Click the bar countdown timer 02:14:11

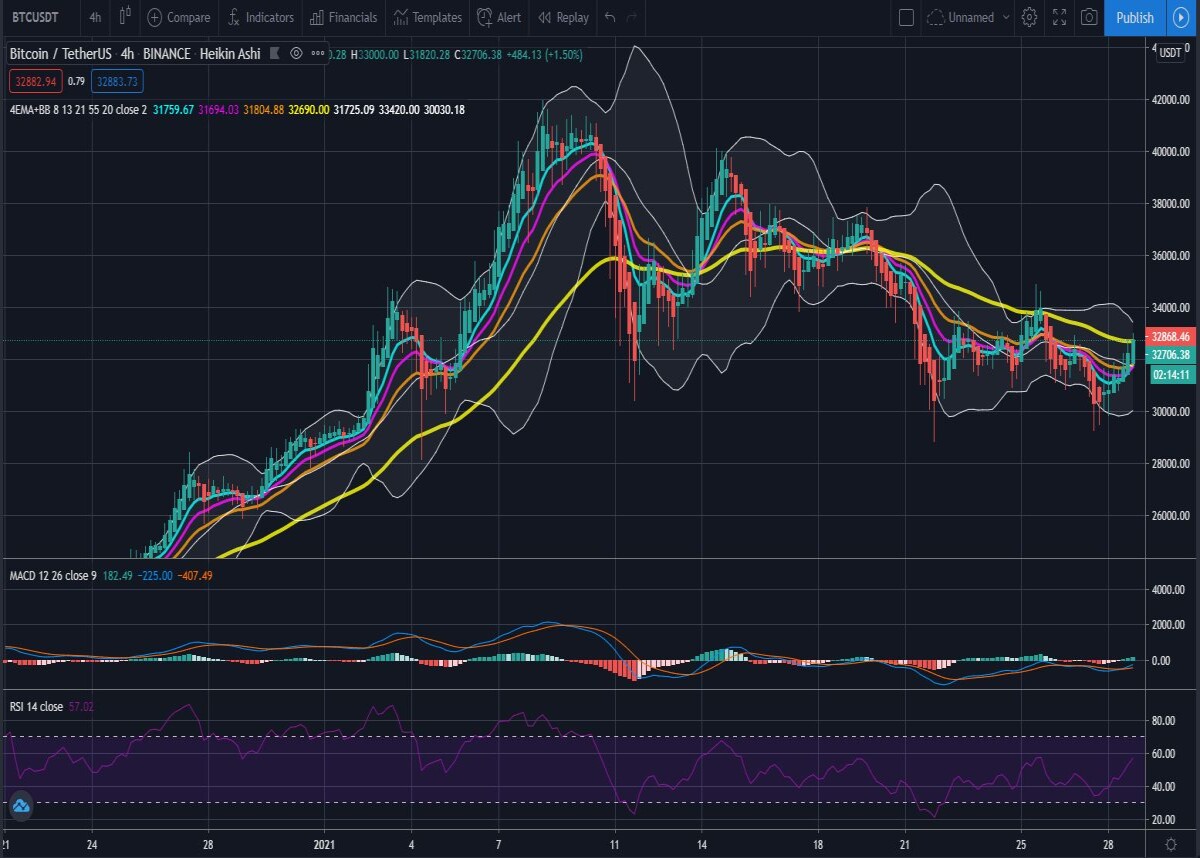(x=1171, y=374)
